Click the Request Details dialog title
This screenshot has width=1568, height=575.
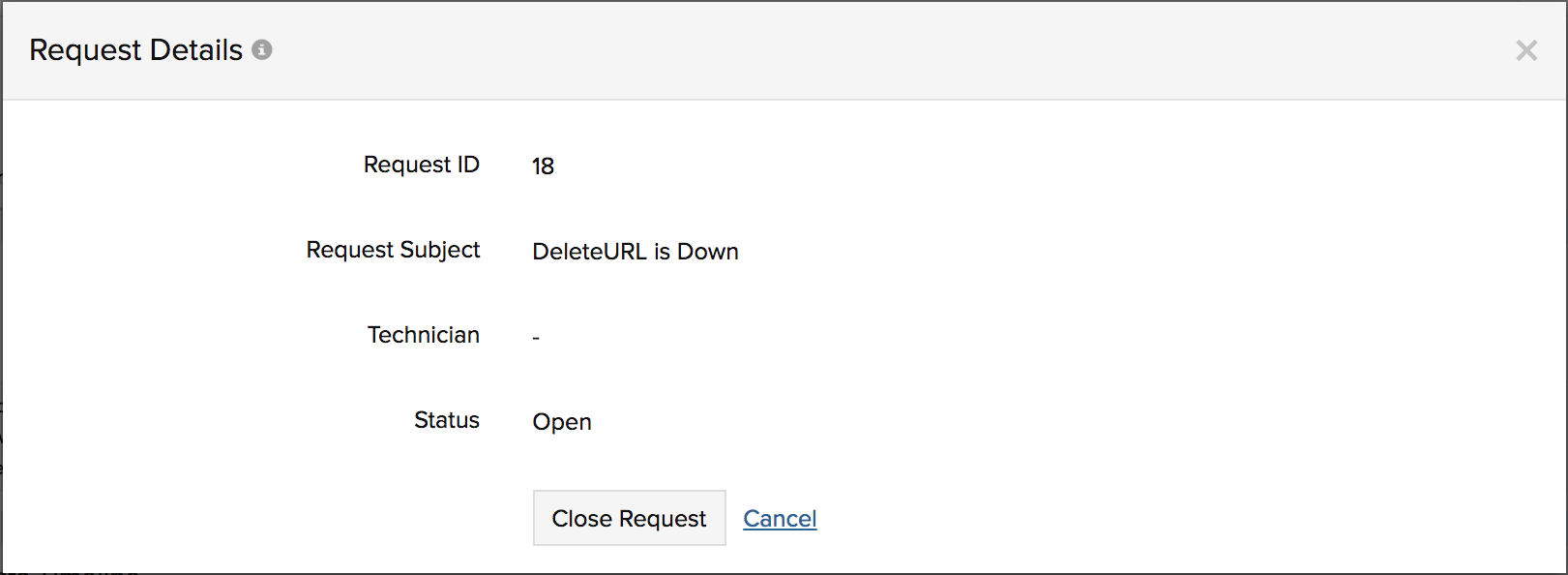tap(135, 49)
